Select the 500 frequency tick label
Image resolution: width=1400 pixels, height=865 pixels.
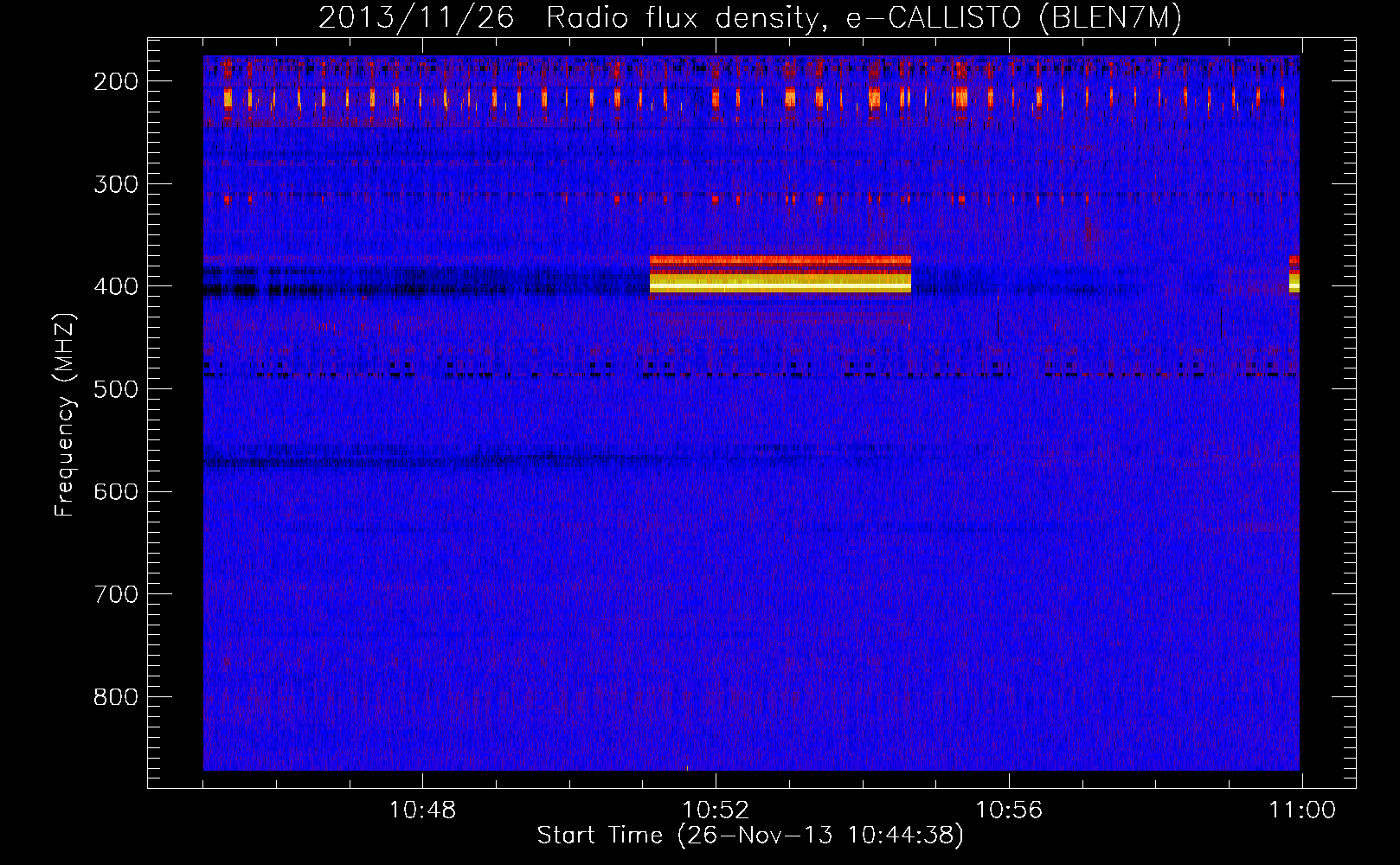pyautogui.click(x=116, y=389)
